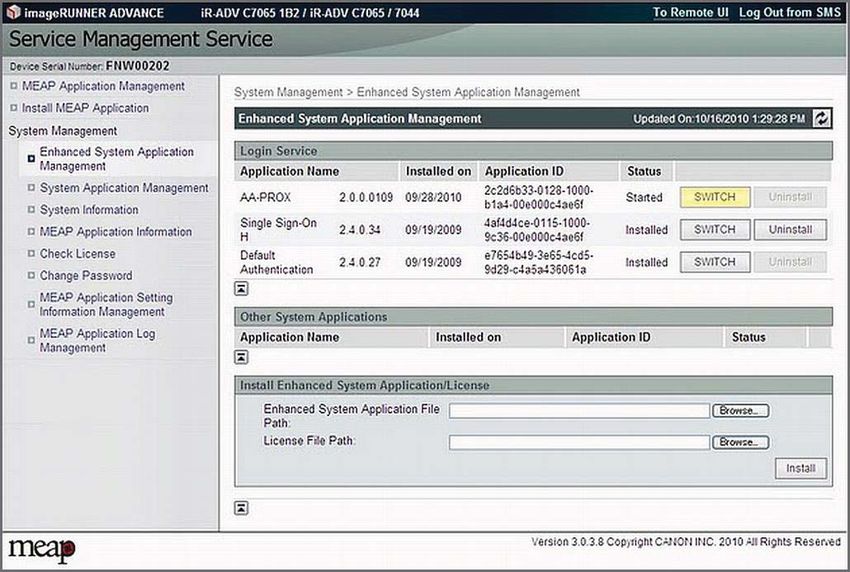Click the back-to-top icon below Install section

(x=241, y=507)
